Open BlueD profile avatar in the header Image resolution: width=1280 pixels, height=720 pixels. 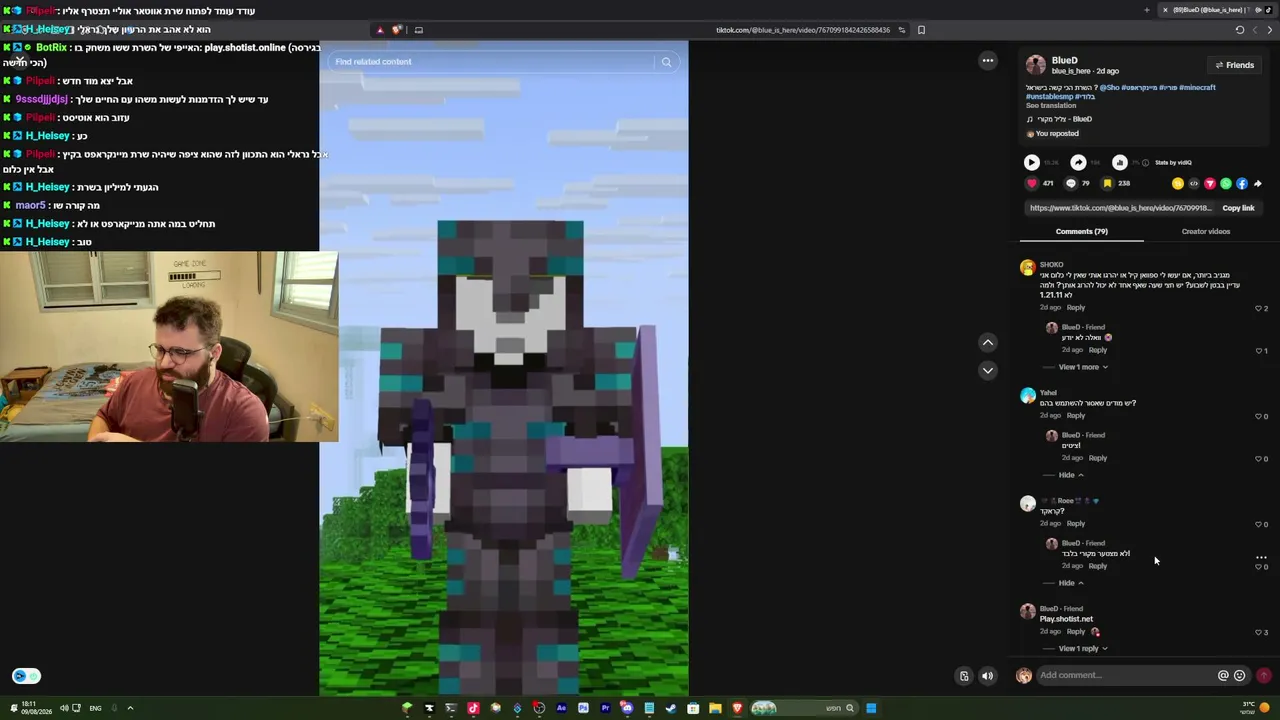pyautogui.click(x=1035, y=66)
